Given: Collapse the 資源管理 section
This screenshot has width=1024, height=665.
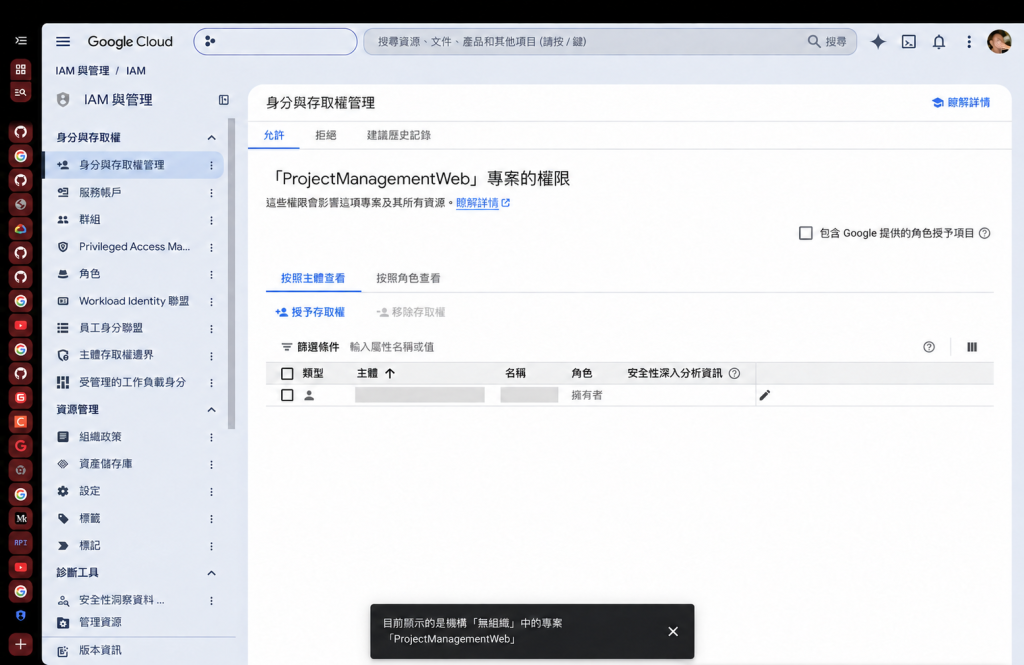Looking at the screenshot, I should [x=211, y=410].
